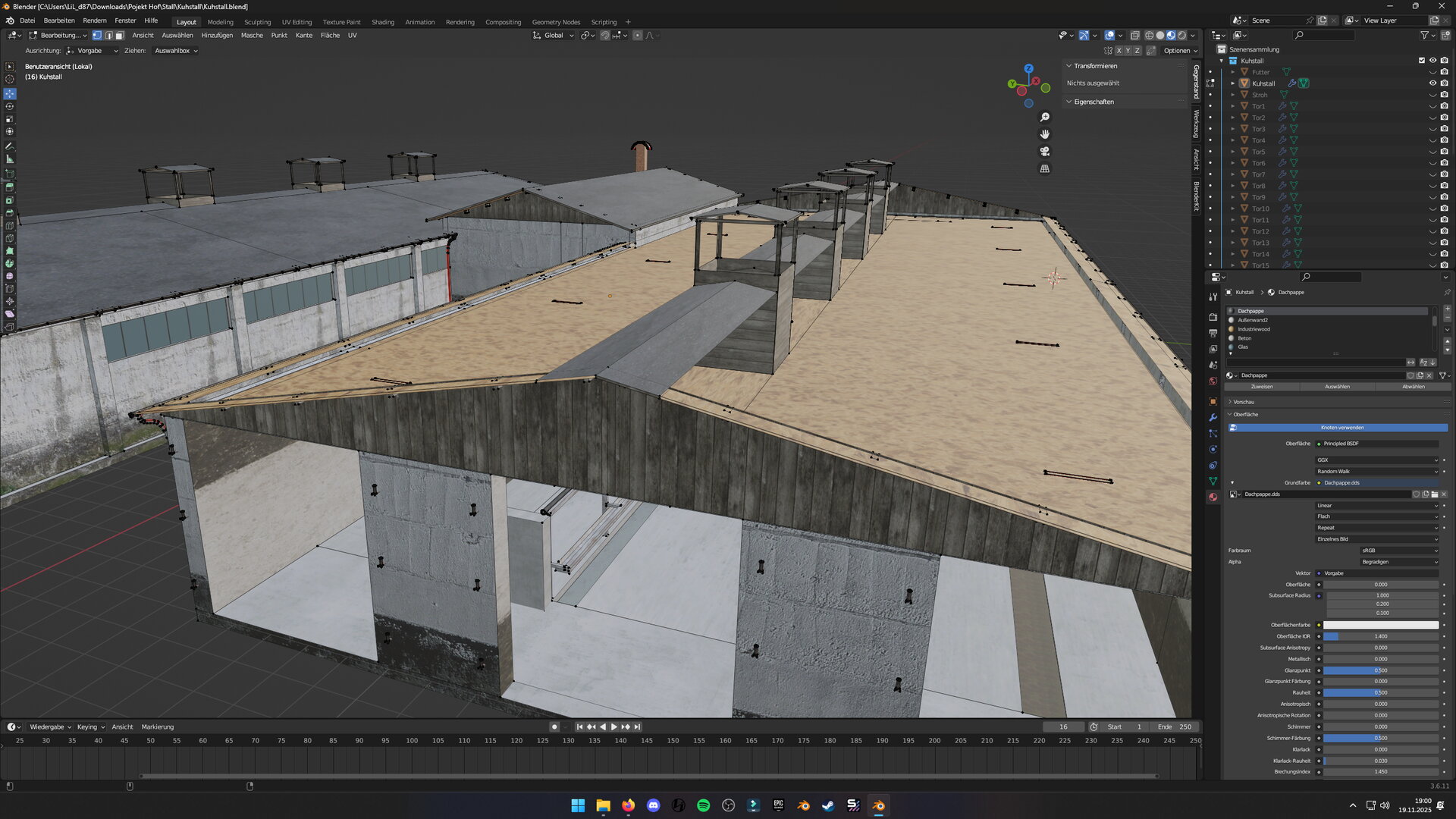
Task: Select the Measure tool in toolbar
Action: [x=10, y=159]
